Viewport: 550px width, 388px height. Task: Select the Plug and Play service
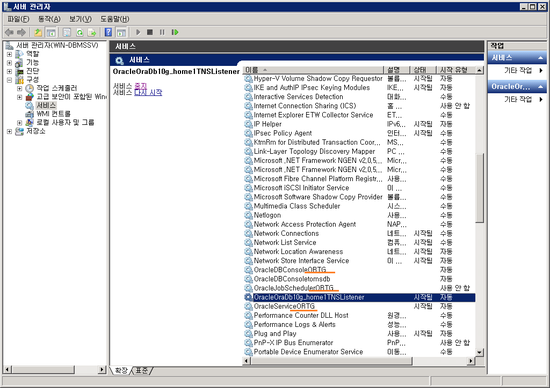tap(360, 334)
